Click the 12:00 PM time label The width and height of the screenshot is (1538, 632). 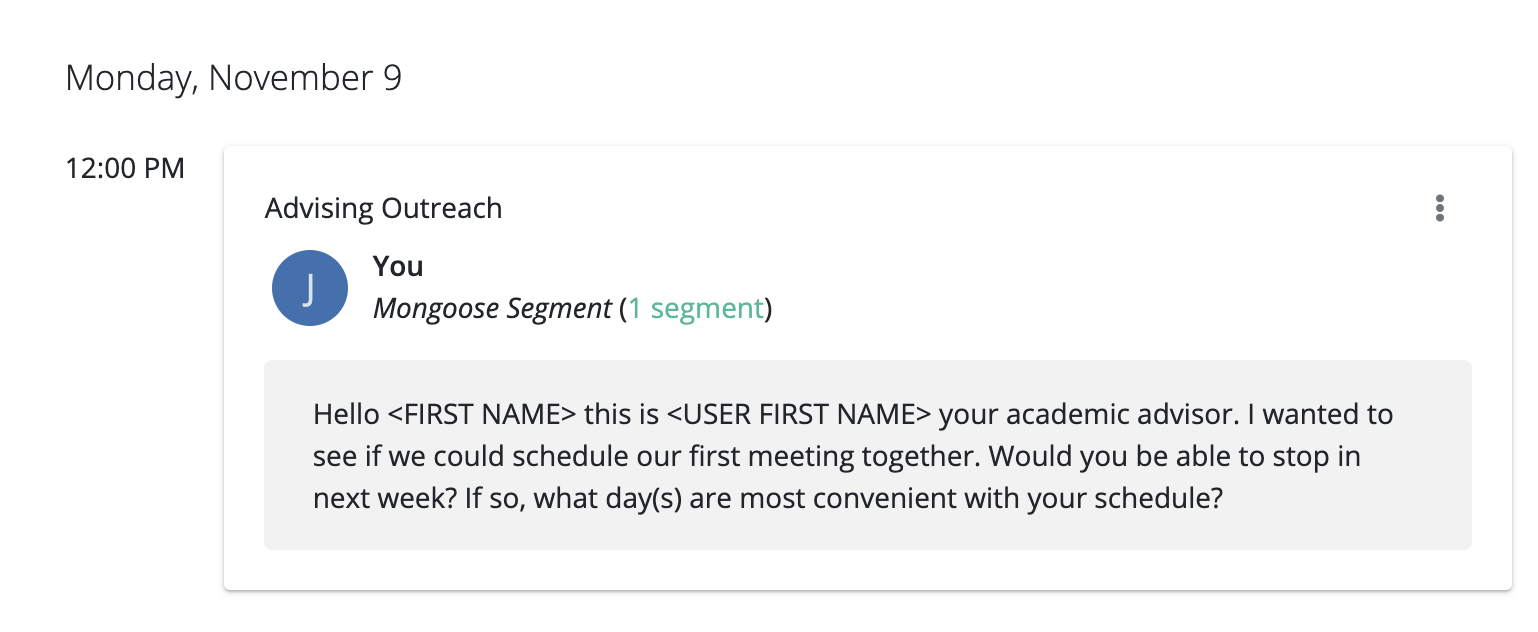point(125,168)
